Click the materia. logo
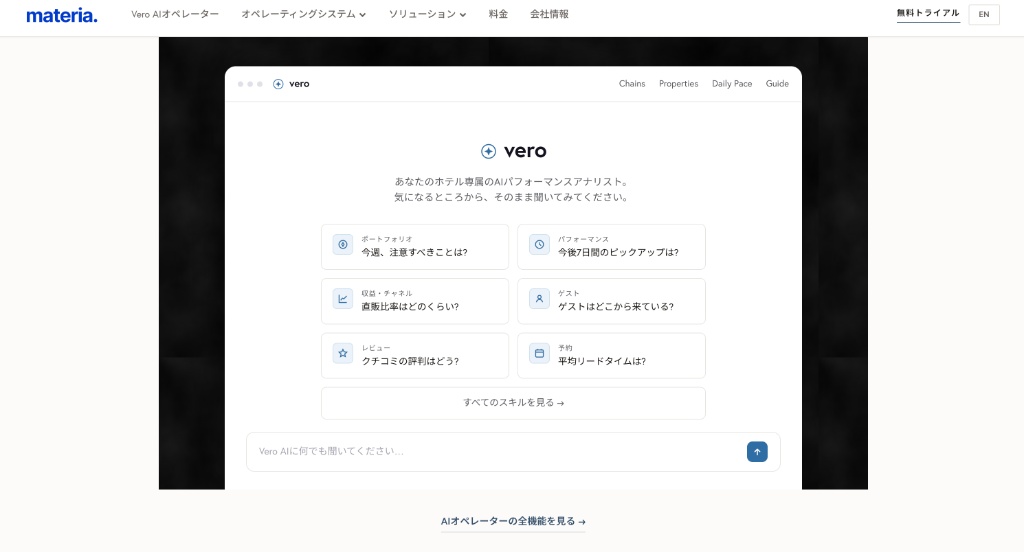 61,15
